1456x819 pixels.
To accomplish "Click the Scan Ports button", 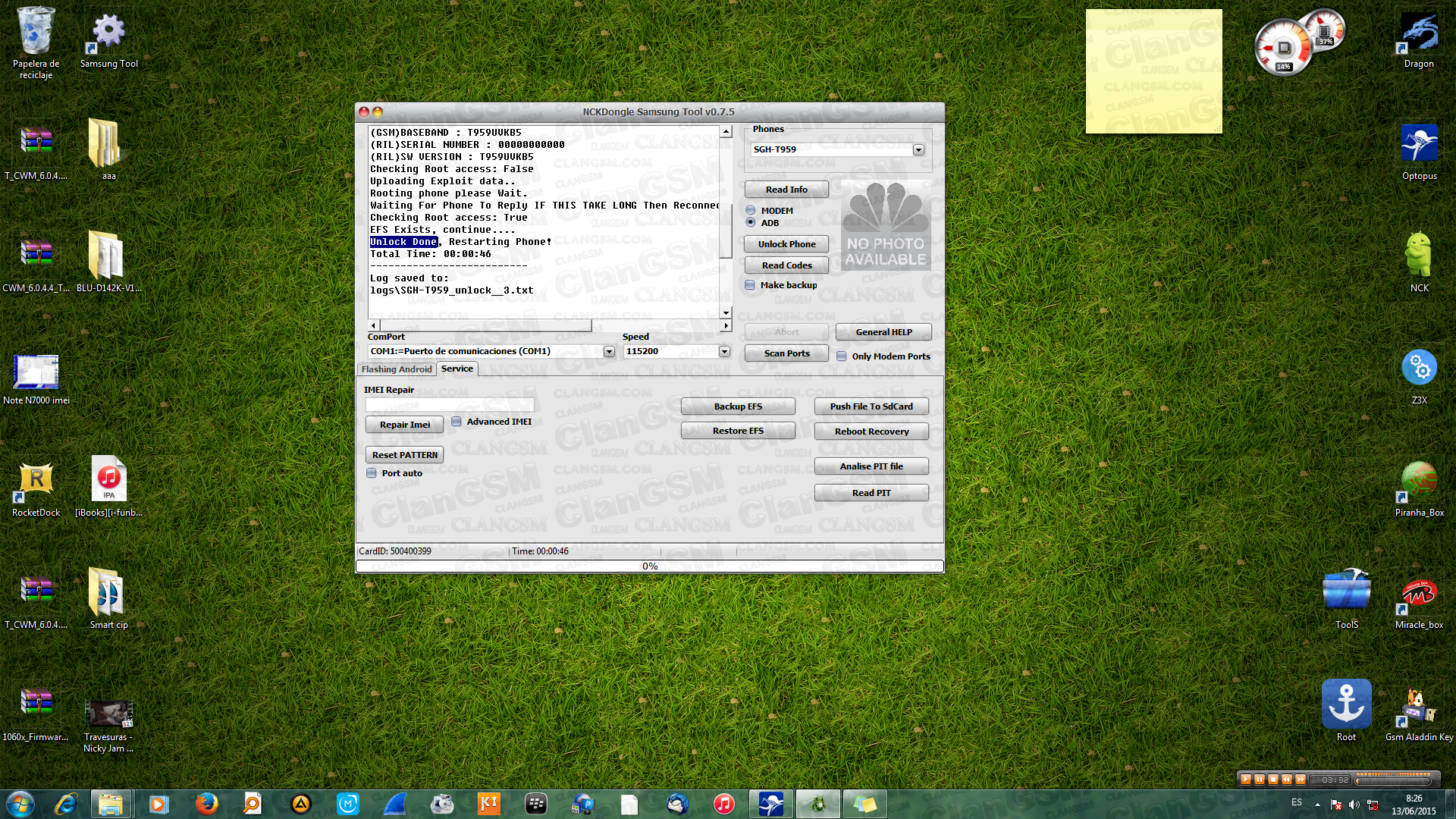I will coord(786,353).
